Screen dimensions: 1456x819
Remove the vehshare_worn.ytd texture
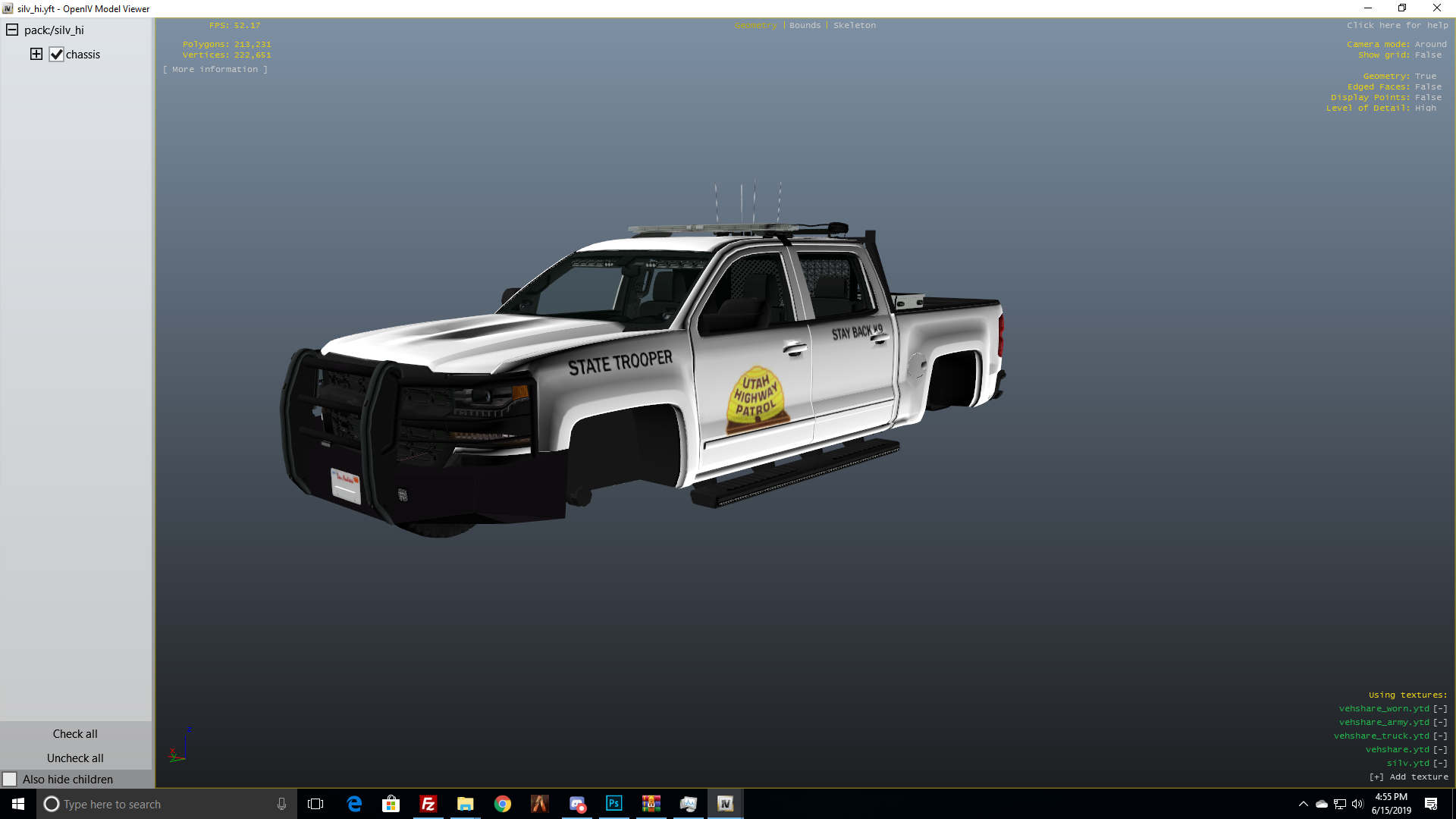tap(1440, 709)
